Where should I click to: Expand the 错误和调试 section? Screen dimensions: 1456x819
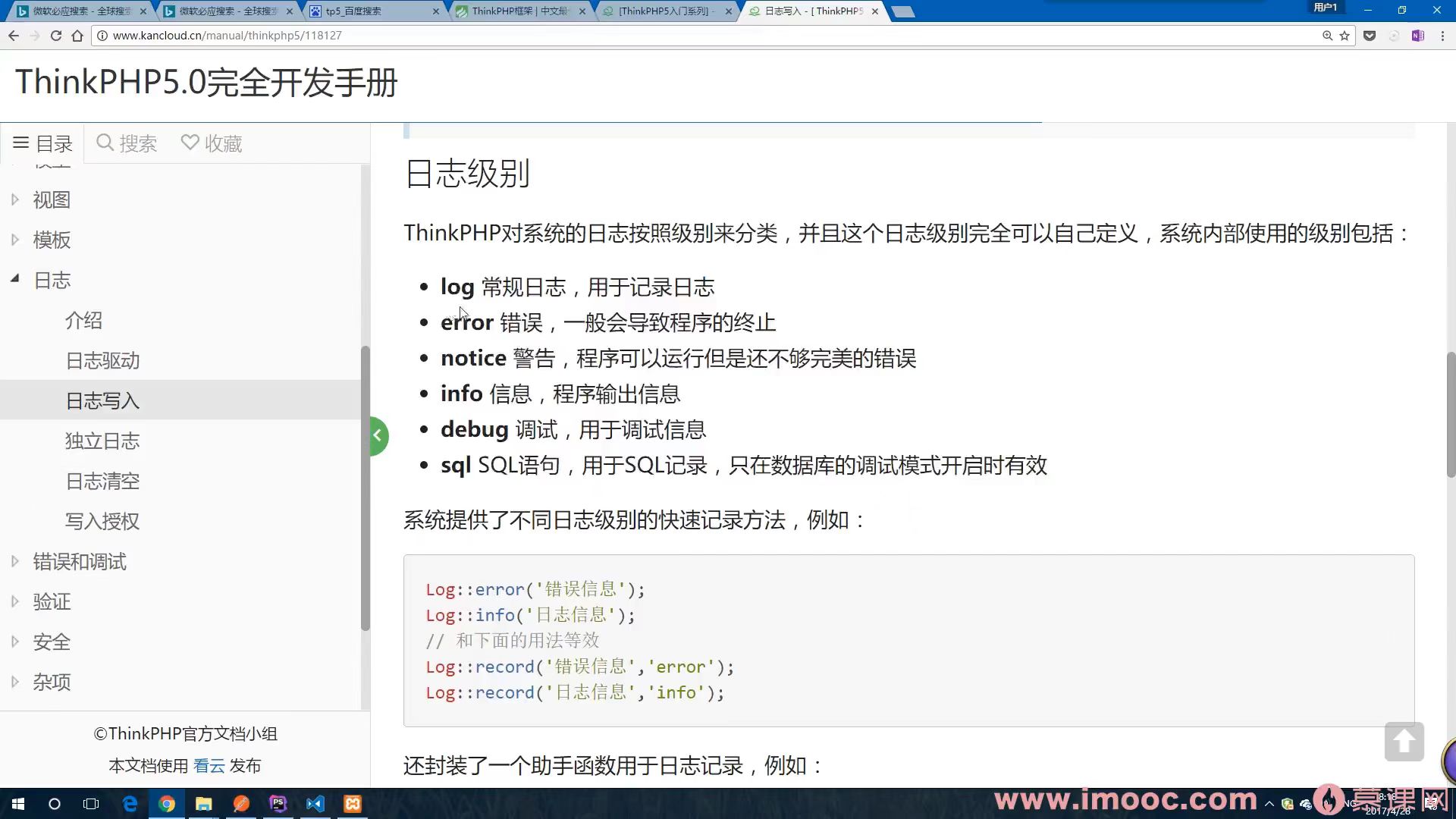click(15, 560)
